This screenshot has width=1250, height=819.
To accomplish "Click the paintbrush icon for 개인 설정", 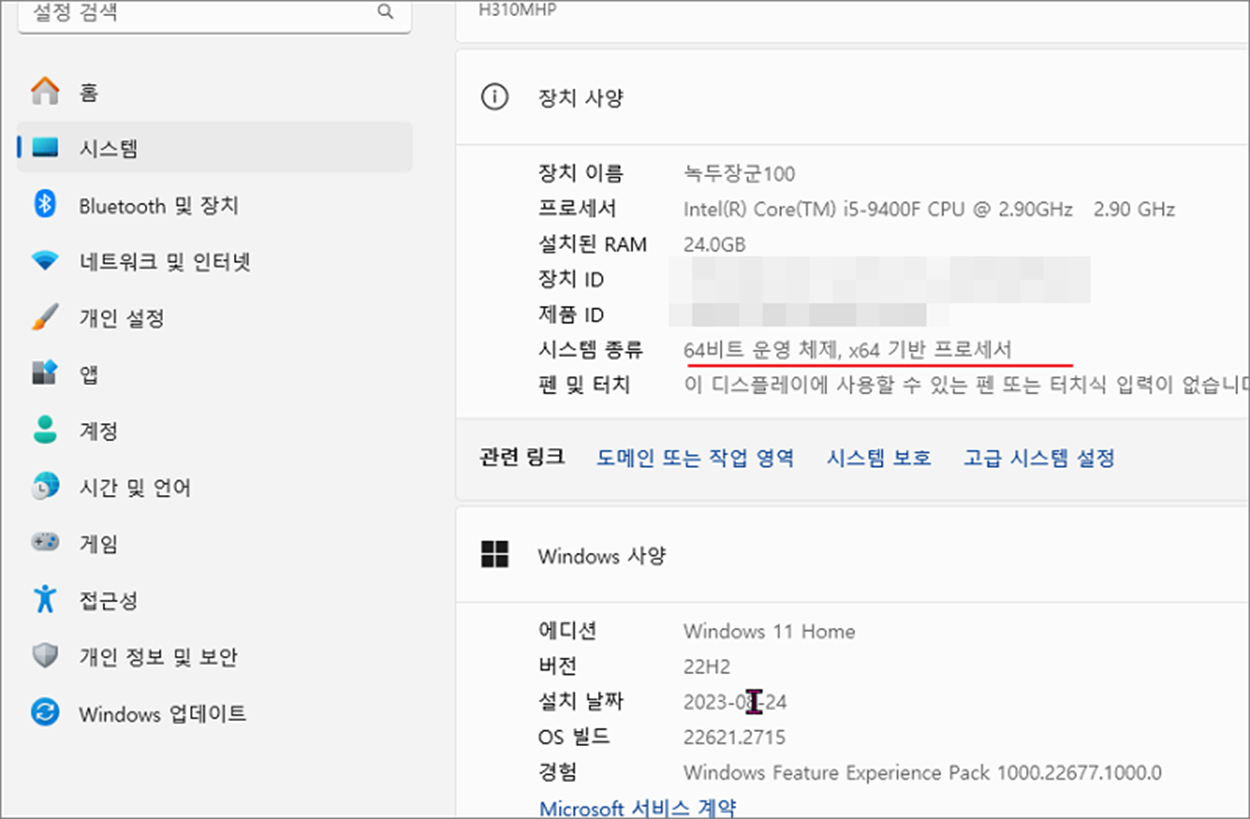I will [45, 318].
